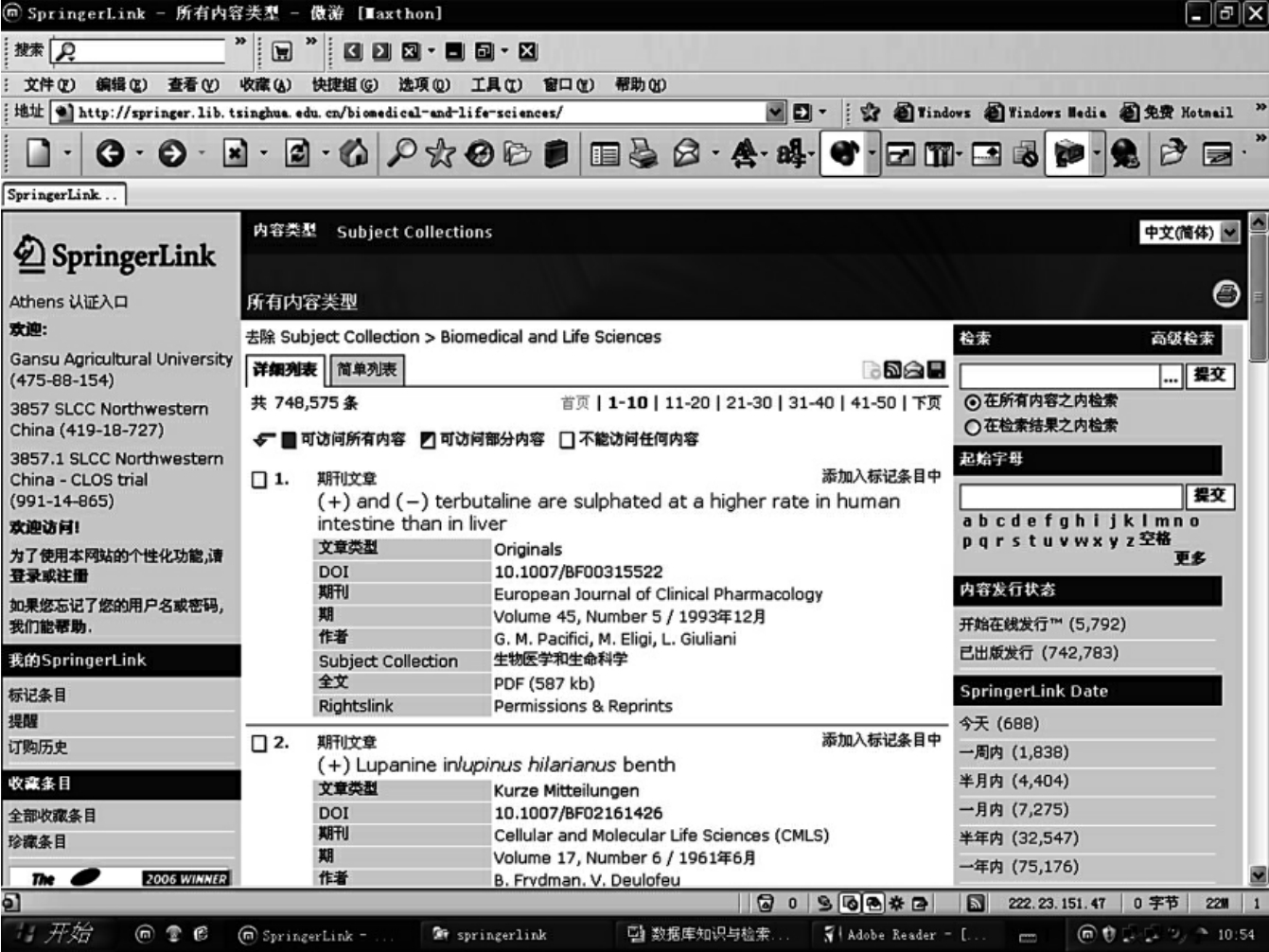Viewport: 1269px width, 952px height.
Task: Click the scrollbar's down arrow
Action: [1259, 875]
